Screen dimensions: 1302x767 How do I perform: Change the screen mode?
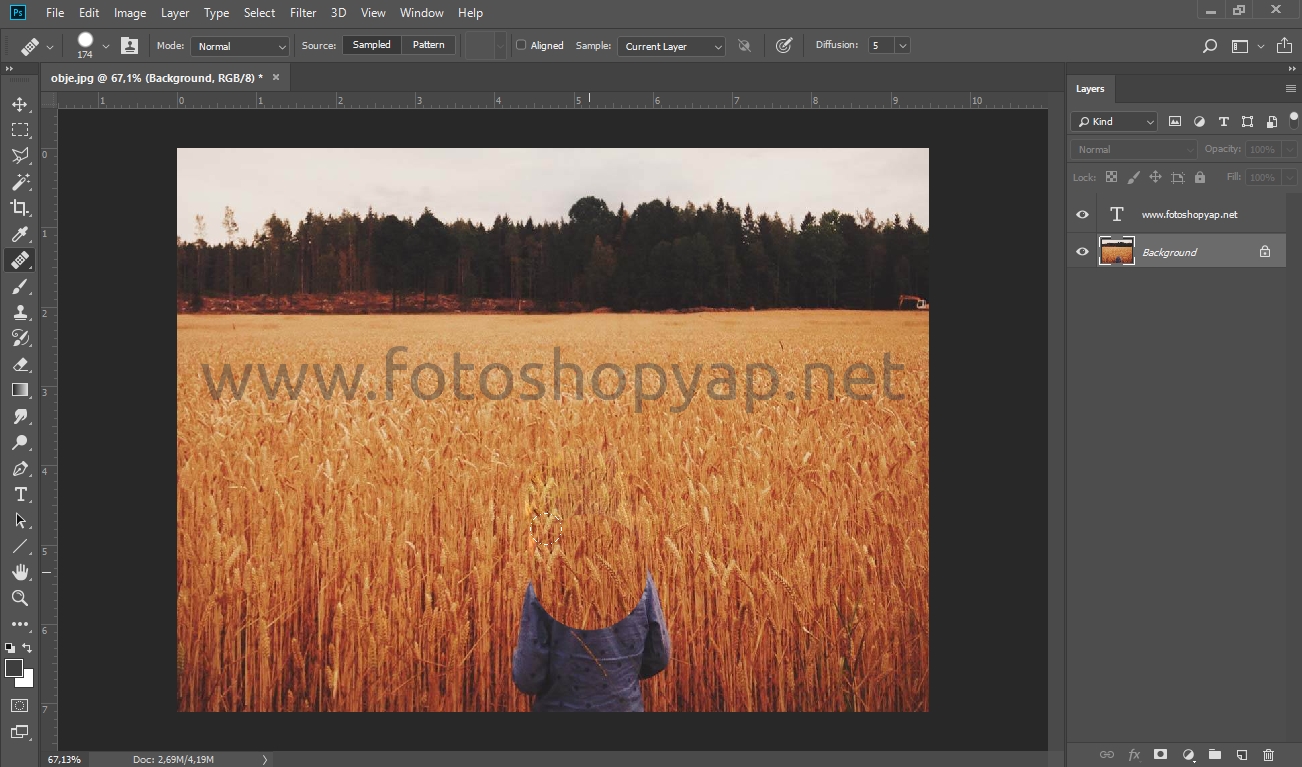20,732
